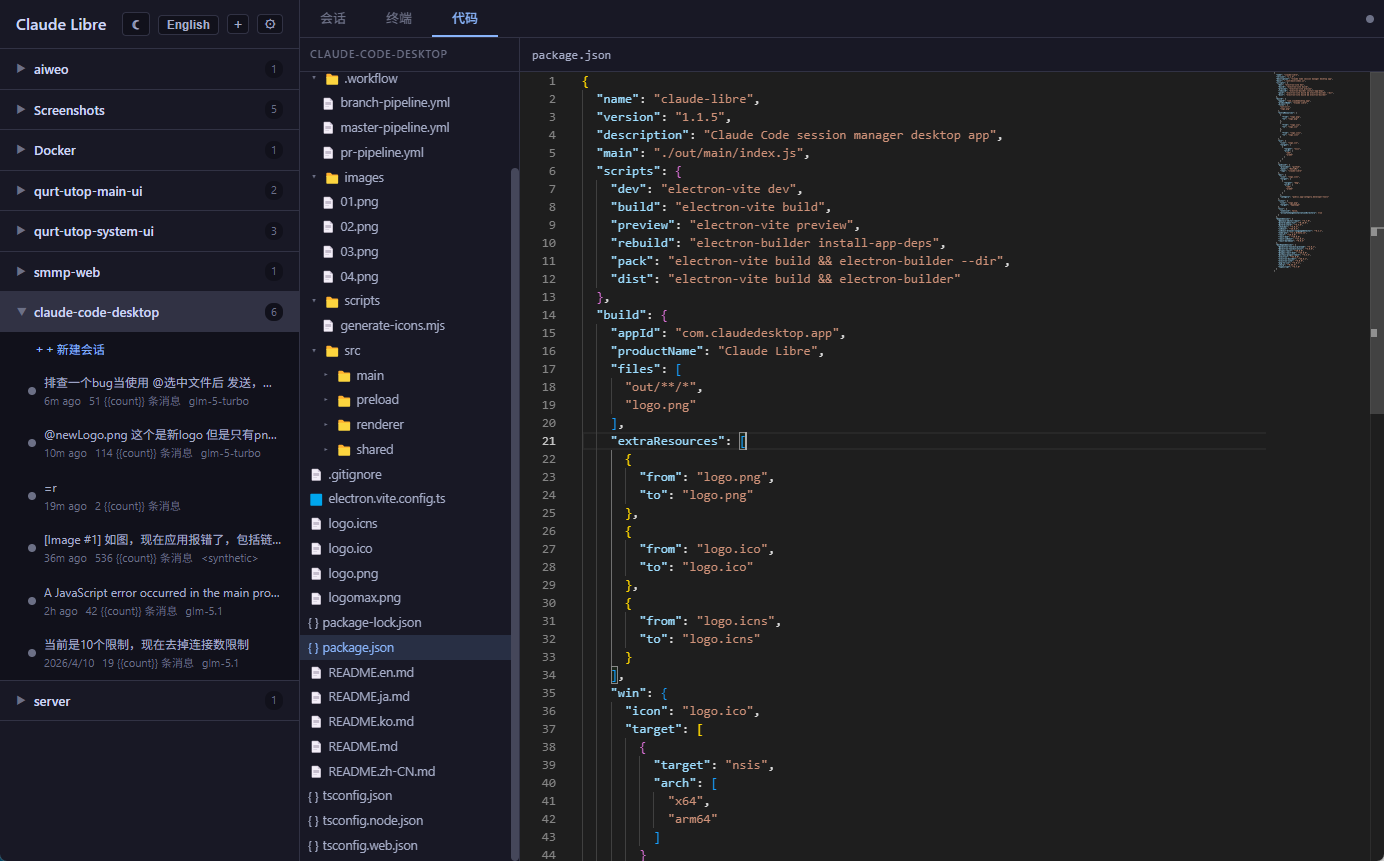Click the file icon of branch-pipeline.yml
This screenshot has width=1384, height=861.
coord(328,103)
